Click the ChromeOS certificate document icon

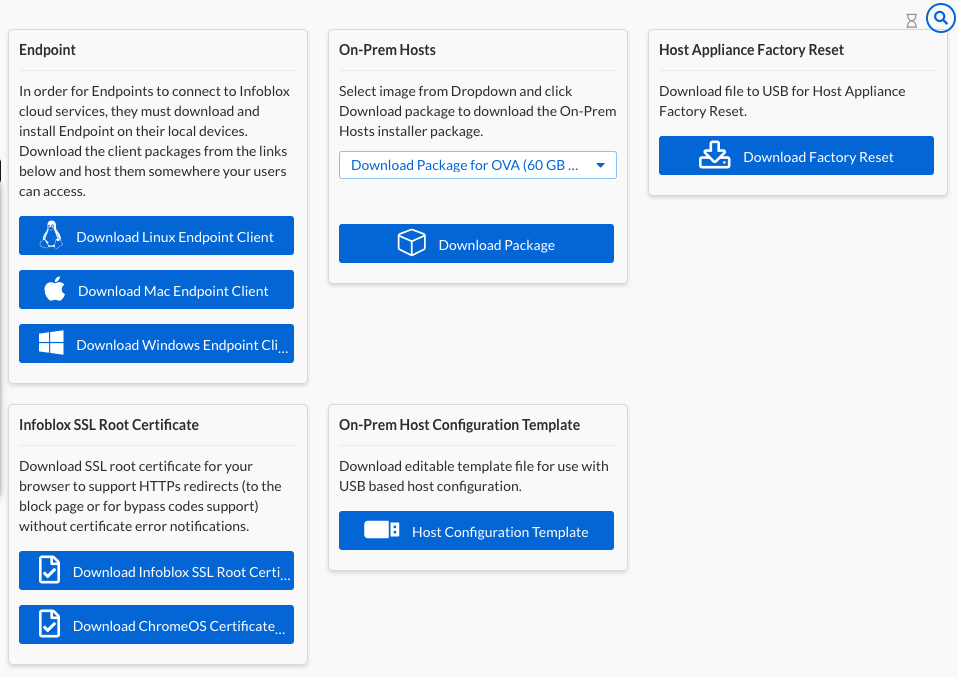(x=49, y=625)
